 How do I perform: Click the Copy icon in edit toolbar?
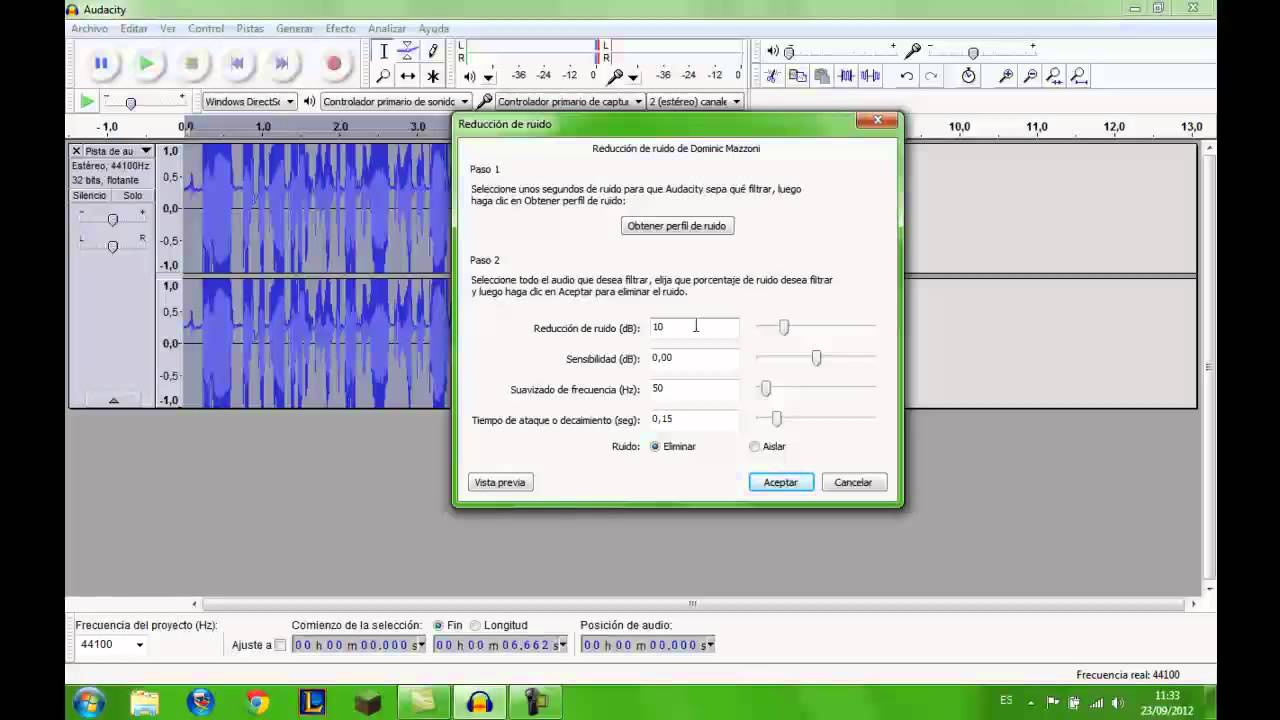click(797, 76)
